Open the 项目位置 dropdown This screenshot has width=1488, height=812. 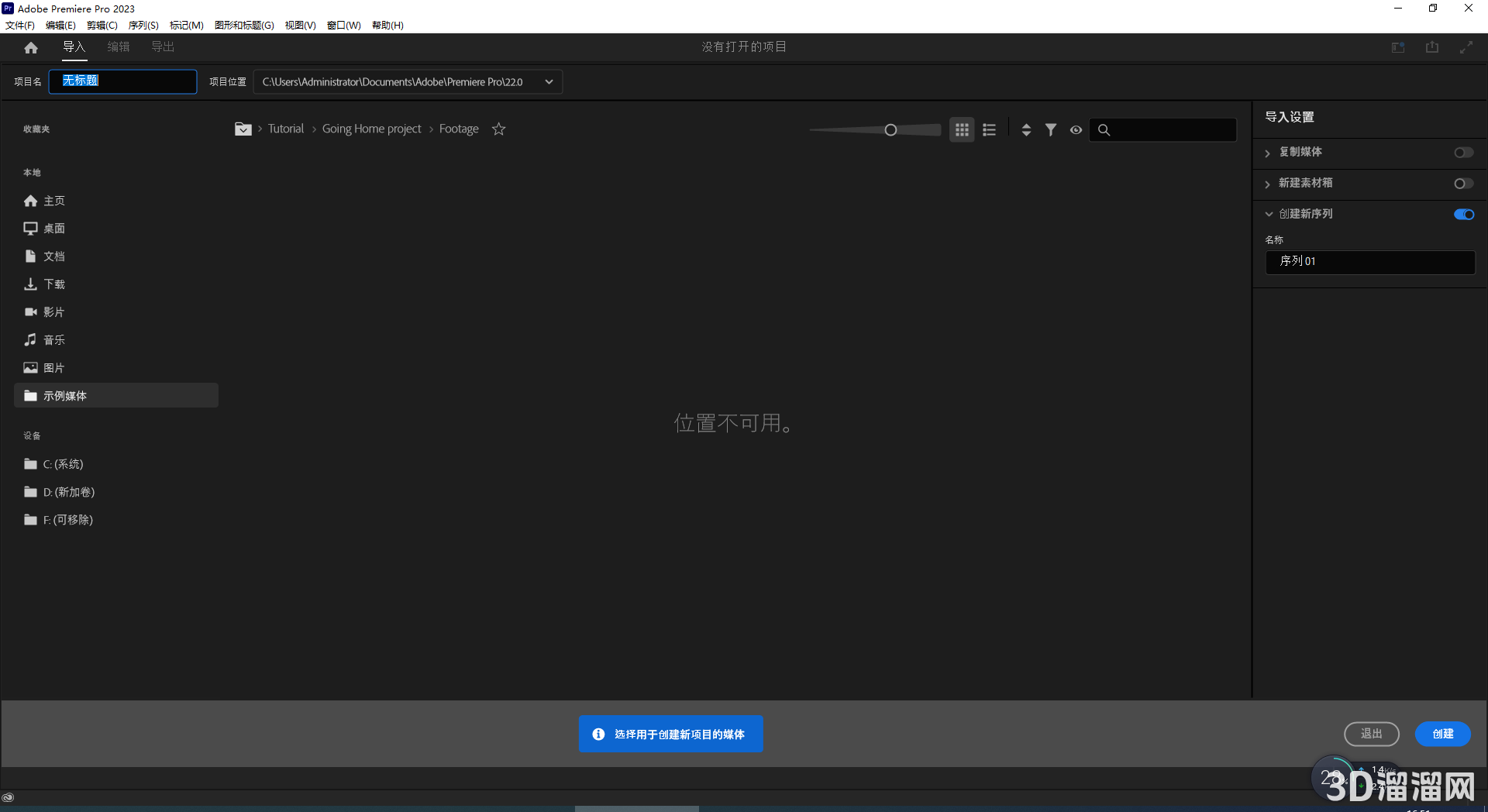(x=548, y=81)
